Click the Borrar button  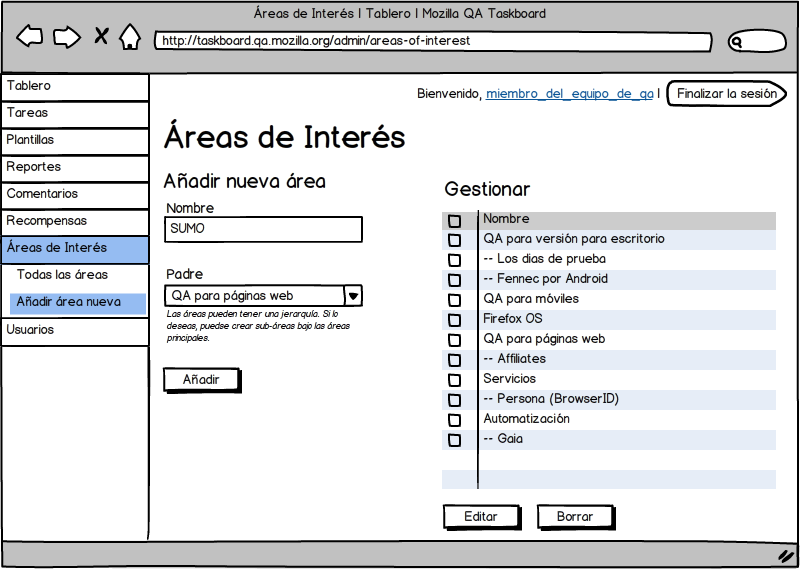click(x=575, y=517)
